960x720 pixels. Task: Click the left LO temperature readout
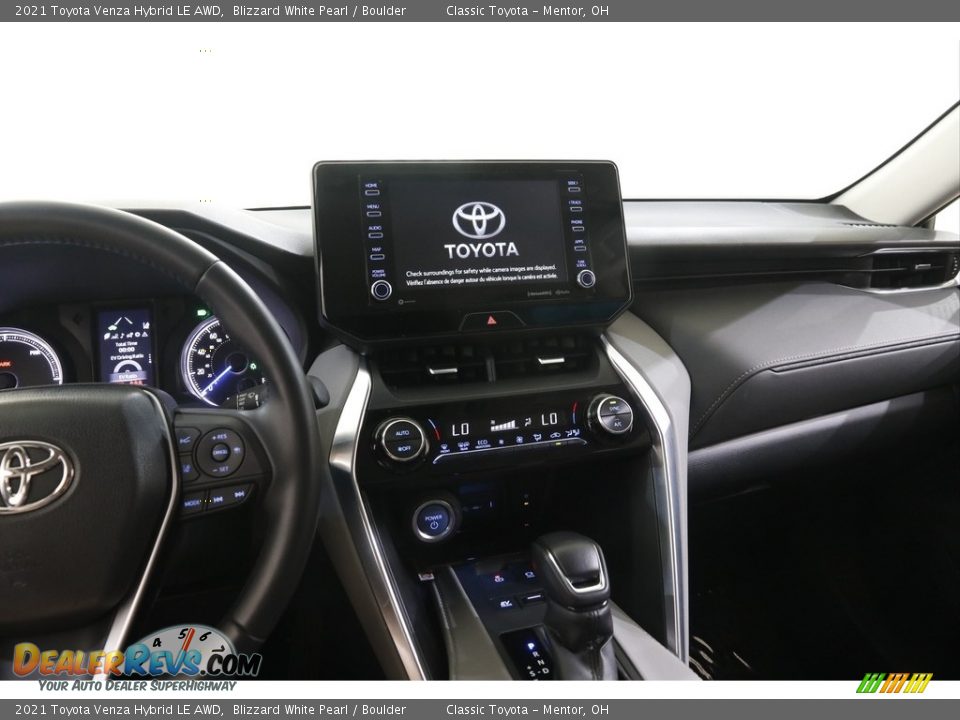pos(460,429)
